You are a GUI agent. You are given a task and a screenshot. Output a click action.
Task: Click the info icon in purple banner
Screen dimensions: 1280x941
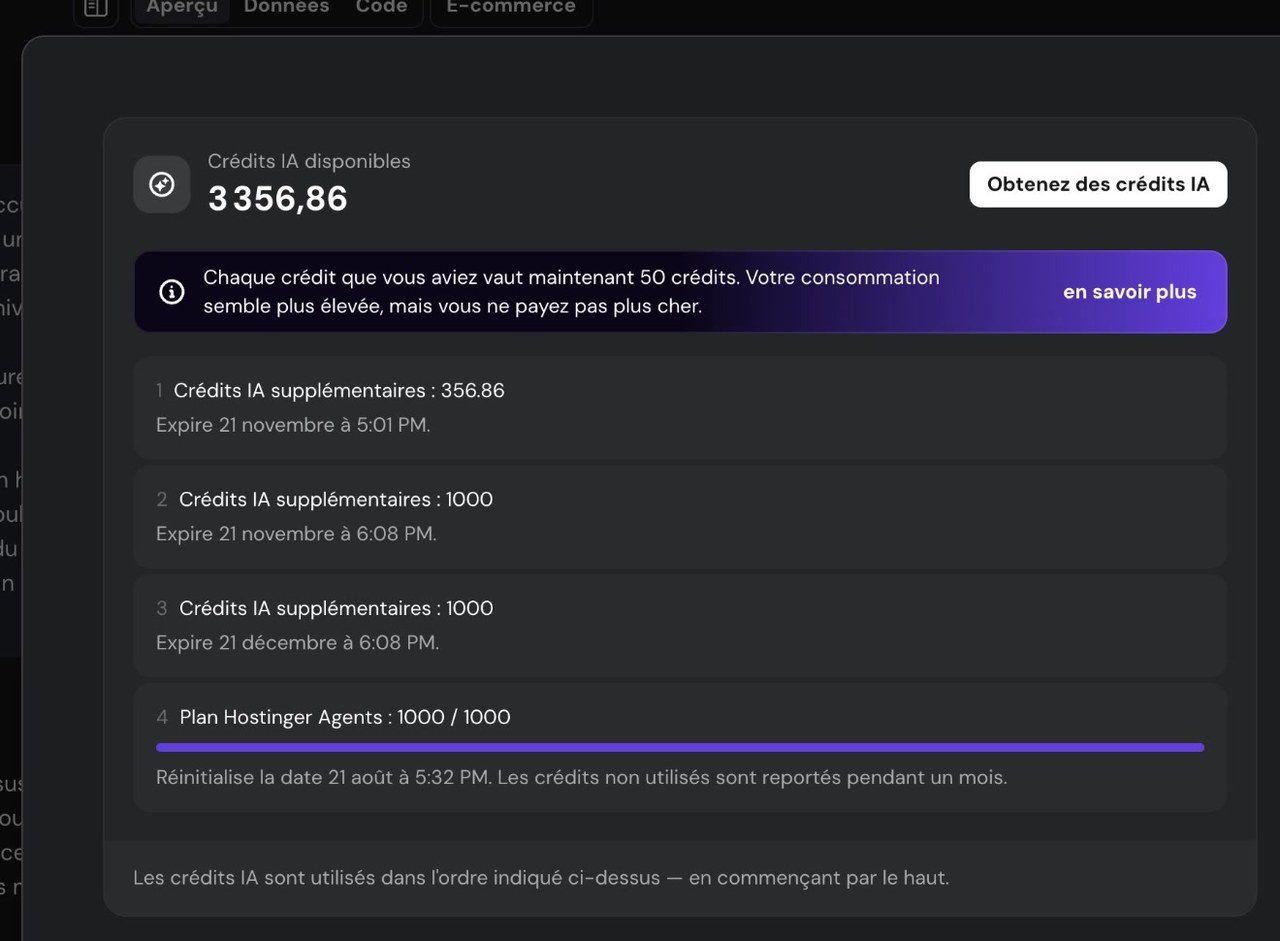pos(172,292)
